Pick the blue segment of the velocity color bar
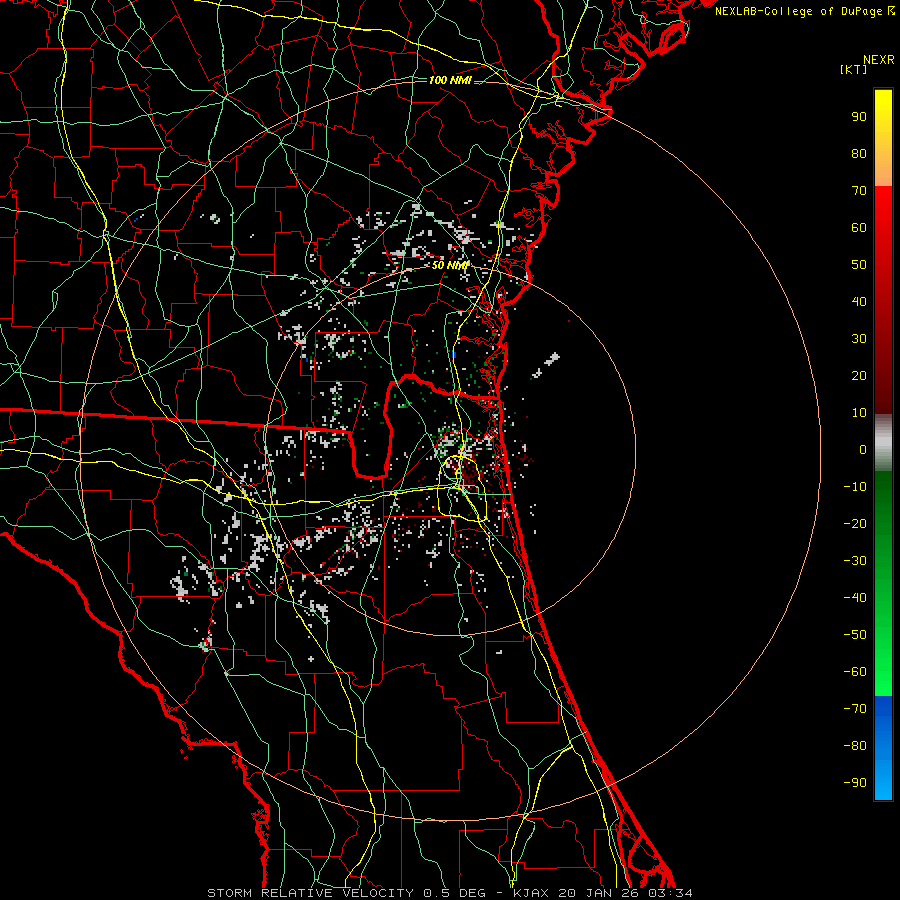 coord(883,748)
